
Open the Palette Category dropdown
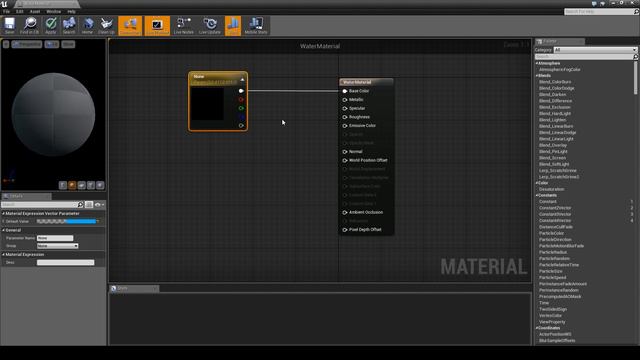coord(595,50)
